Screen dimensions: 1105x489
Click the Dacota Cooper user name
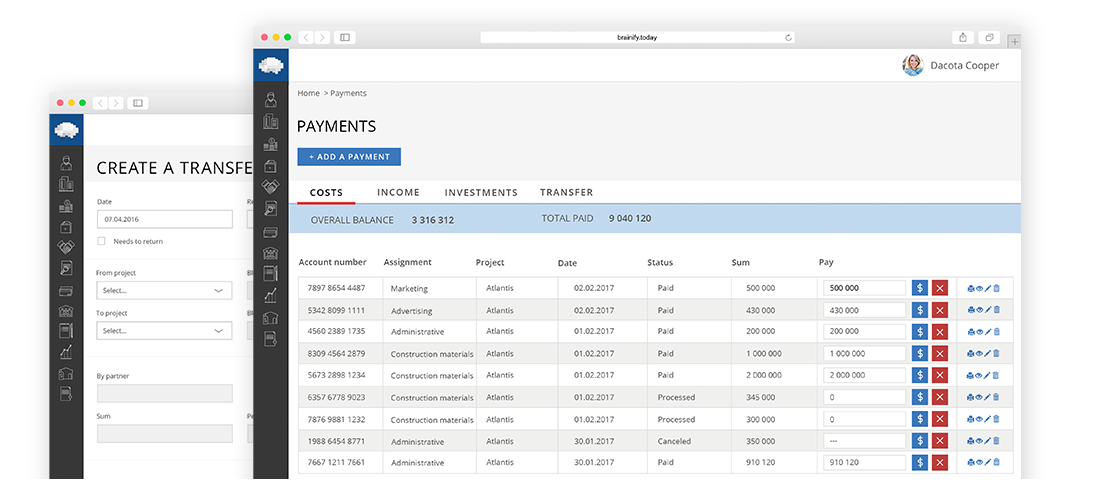(965, 66)
